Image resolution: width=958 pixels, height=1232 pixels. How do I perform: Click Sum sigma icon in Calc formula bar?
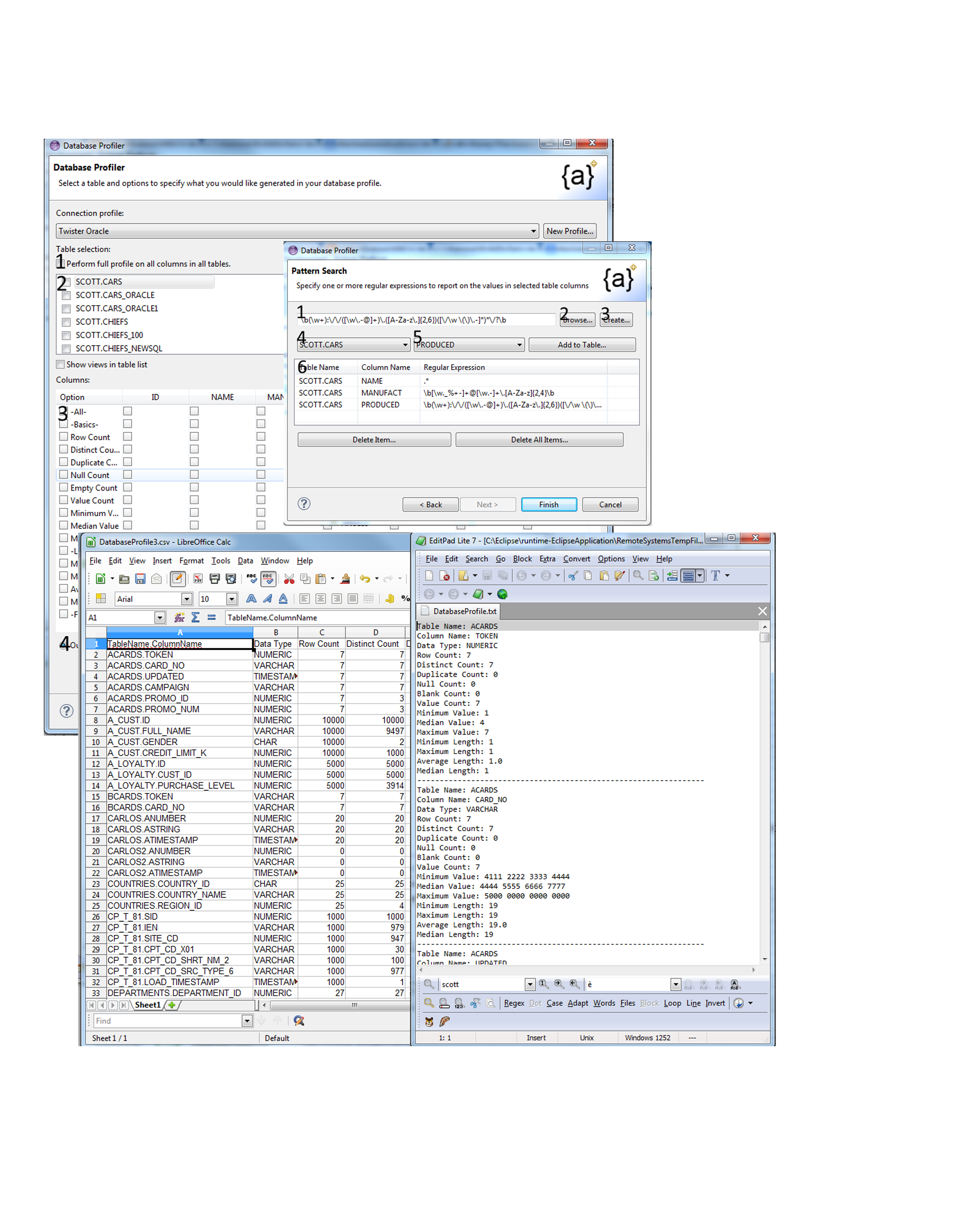[196, 618]
